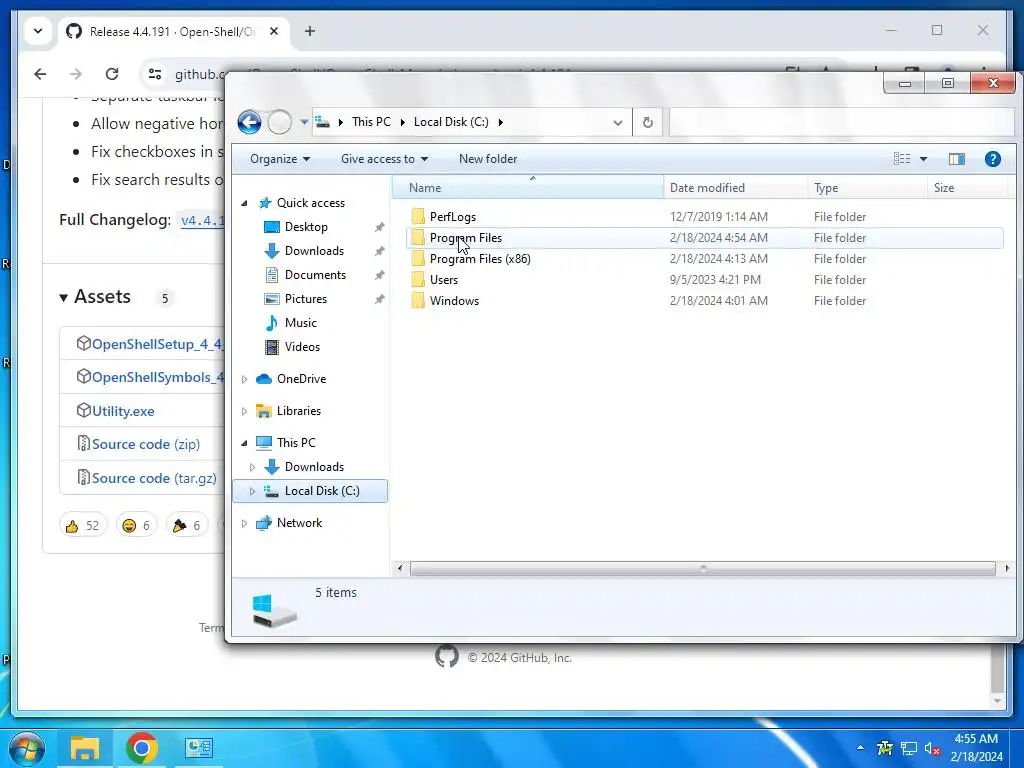This screenshot has width=1024, height=768.
Task: Open Explorer help icon
Action: coord(993,159)
